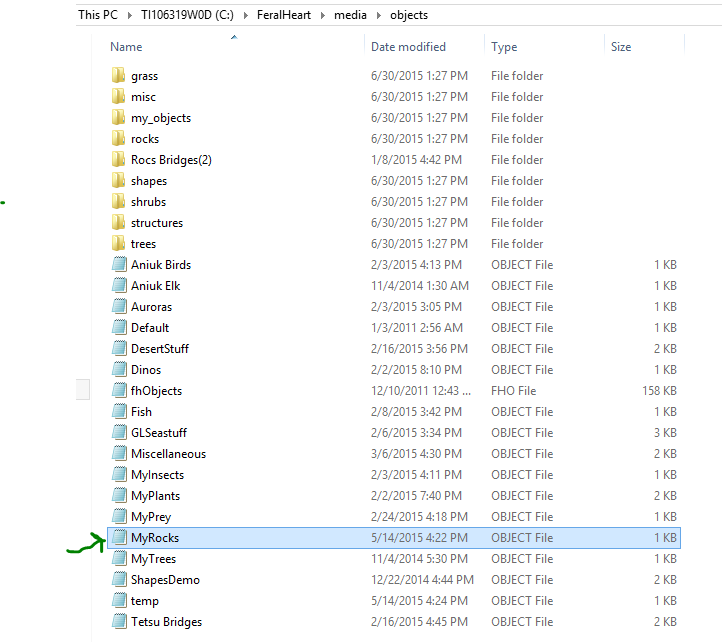Select the rocks folder icon
722x642 pixels.
(x=118, y=139)
